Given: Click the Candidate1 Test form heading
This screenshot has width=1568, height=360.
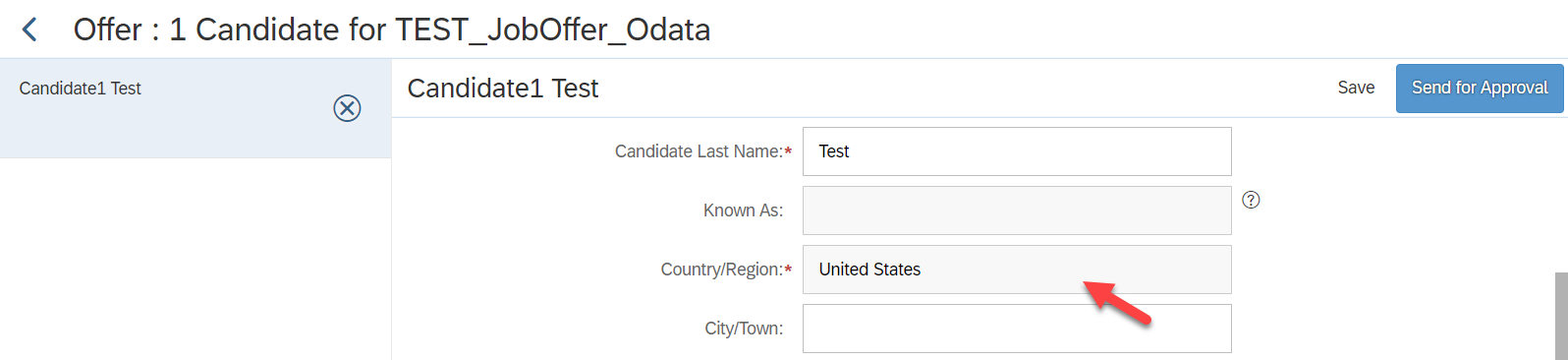Looking at the screenshot, I should coord(503,89).
